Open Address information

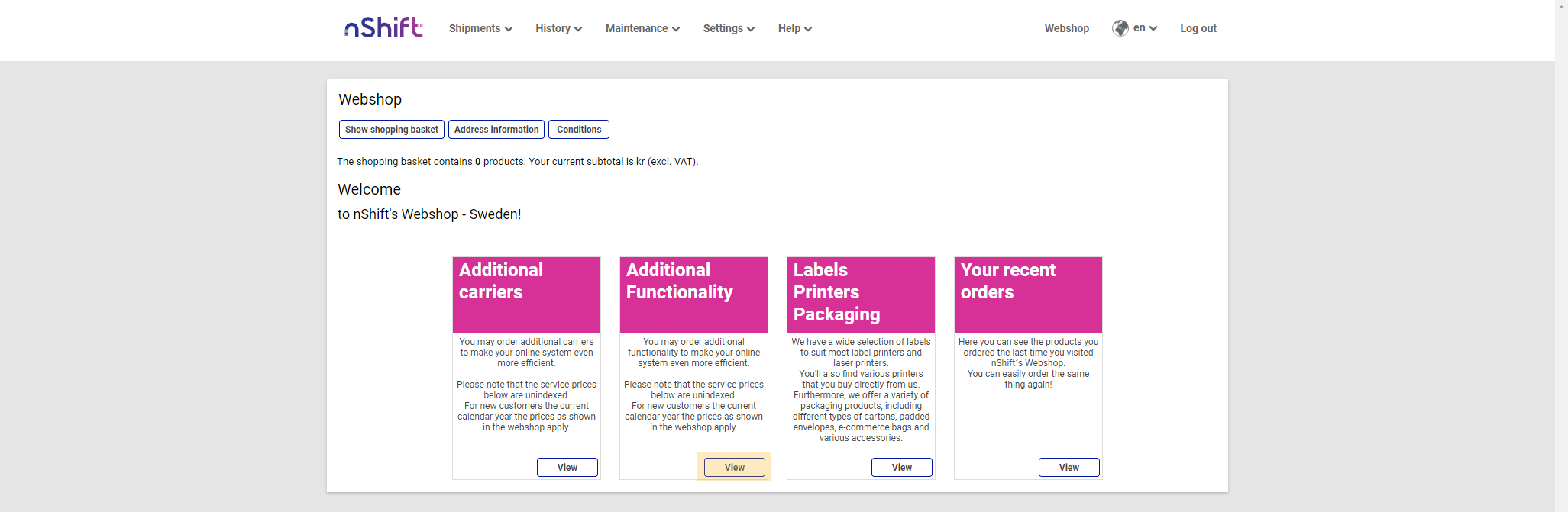point(496,130)
